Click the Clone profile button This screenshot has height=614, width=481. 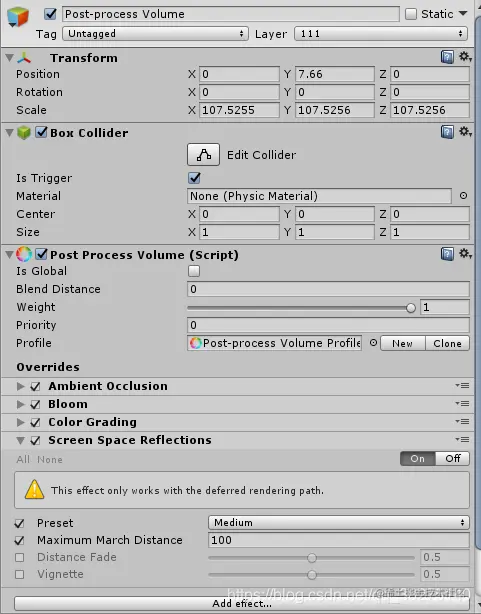(x=447, y=343)
